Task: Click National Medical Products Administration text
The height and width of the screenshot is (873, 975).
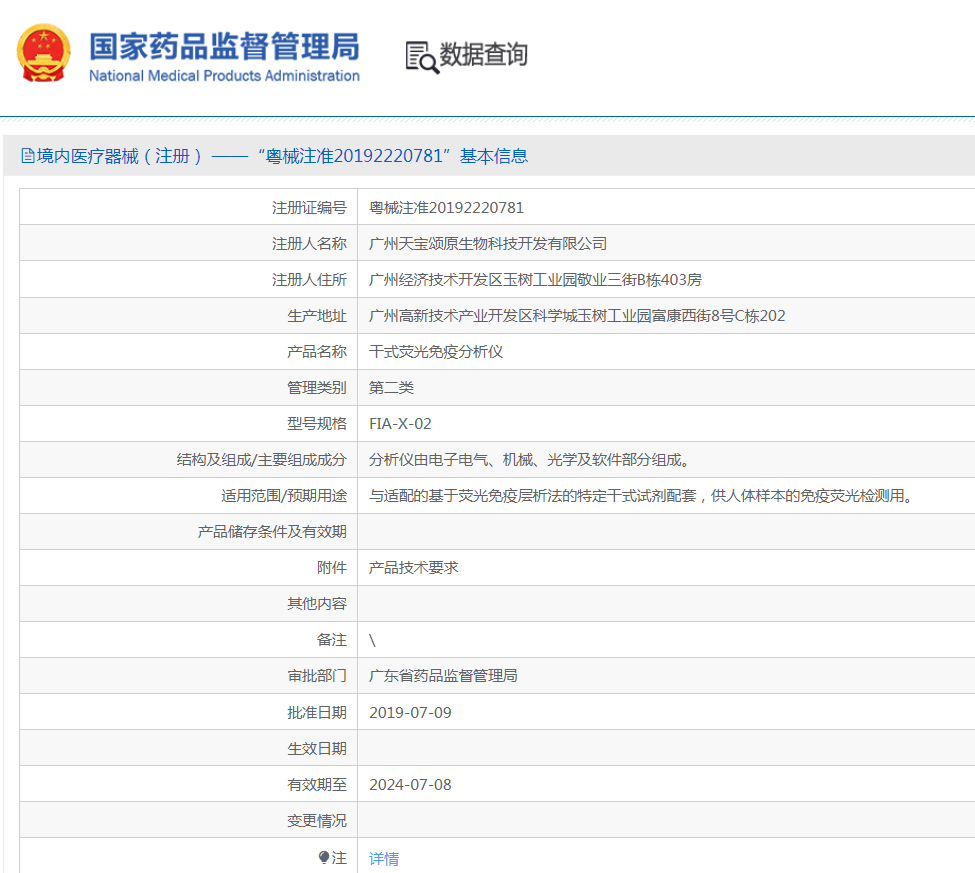Action: (x=224, y=76)
